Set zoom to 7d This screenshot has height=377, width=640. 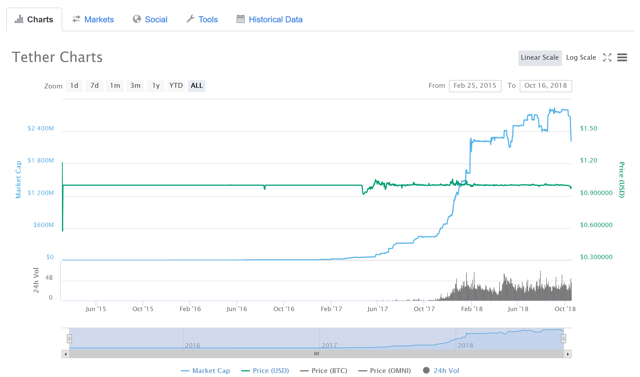click(x=94, y=86)
